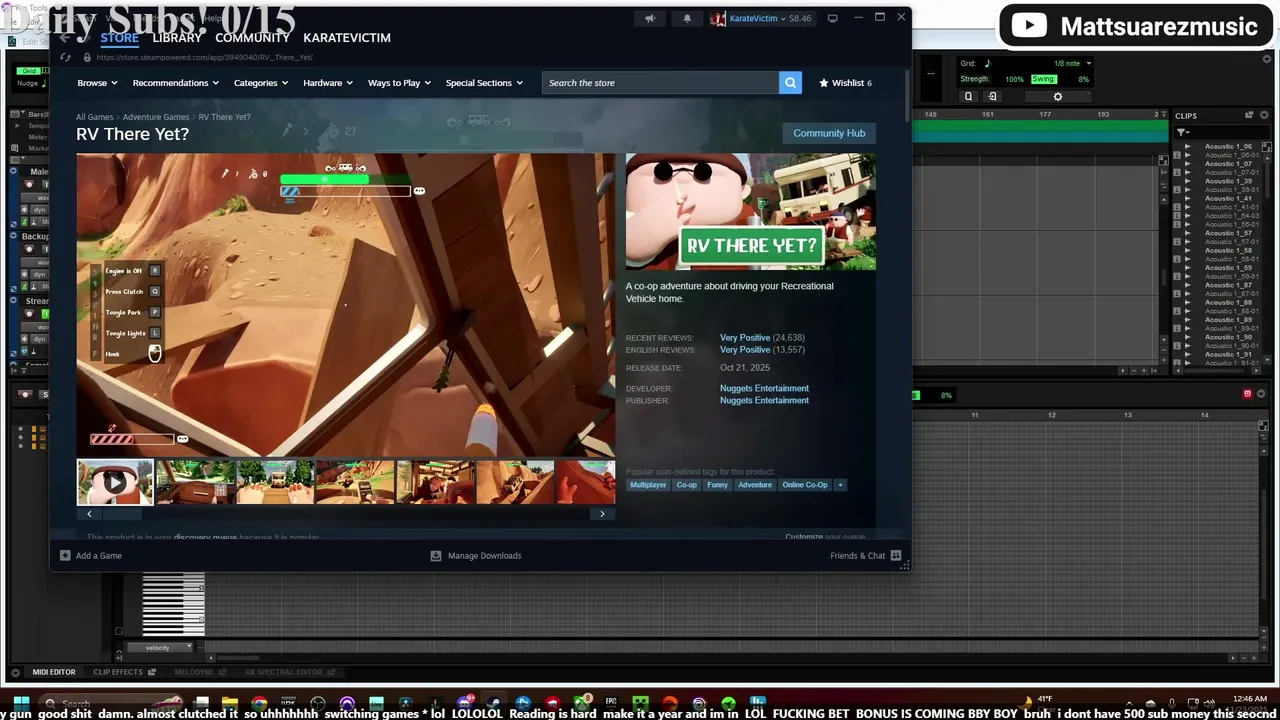Switch to CLIP EFFECTS tab in Pro Tools
Screen dimensions: 1280x720
pos(118,672)
